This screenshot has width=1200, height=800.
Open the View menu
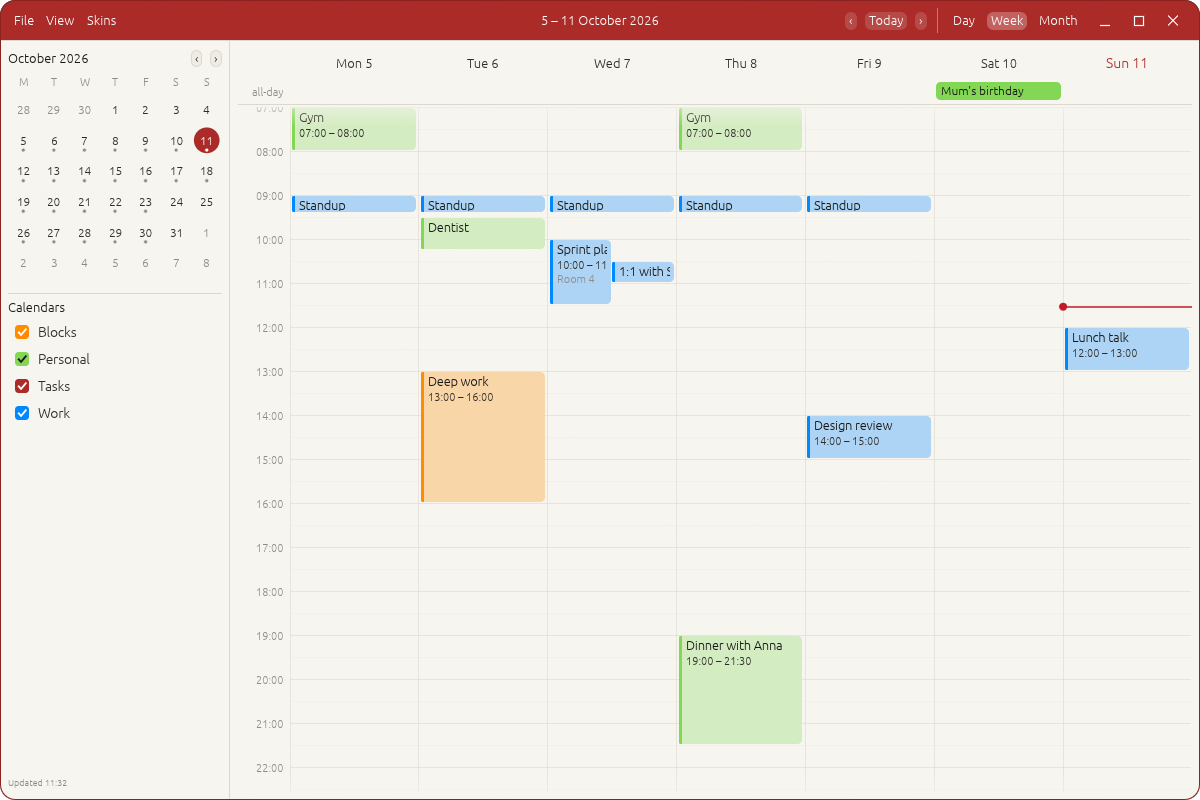click(x=60, y=21)
